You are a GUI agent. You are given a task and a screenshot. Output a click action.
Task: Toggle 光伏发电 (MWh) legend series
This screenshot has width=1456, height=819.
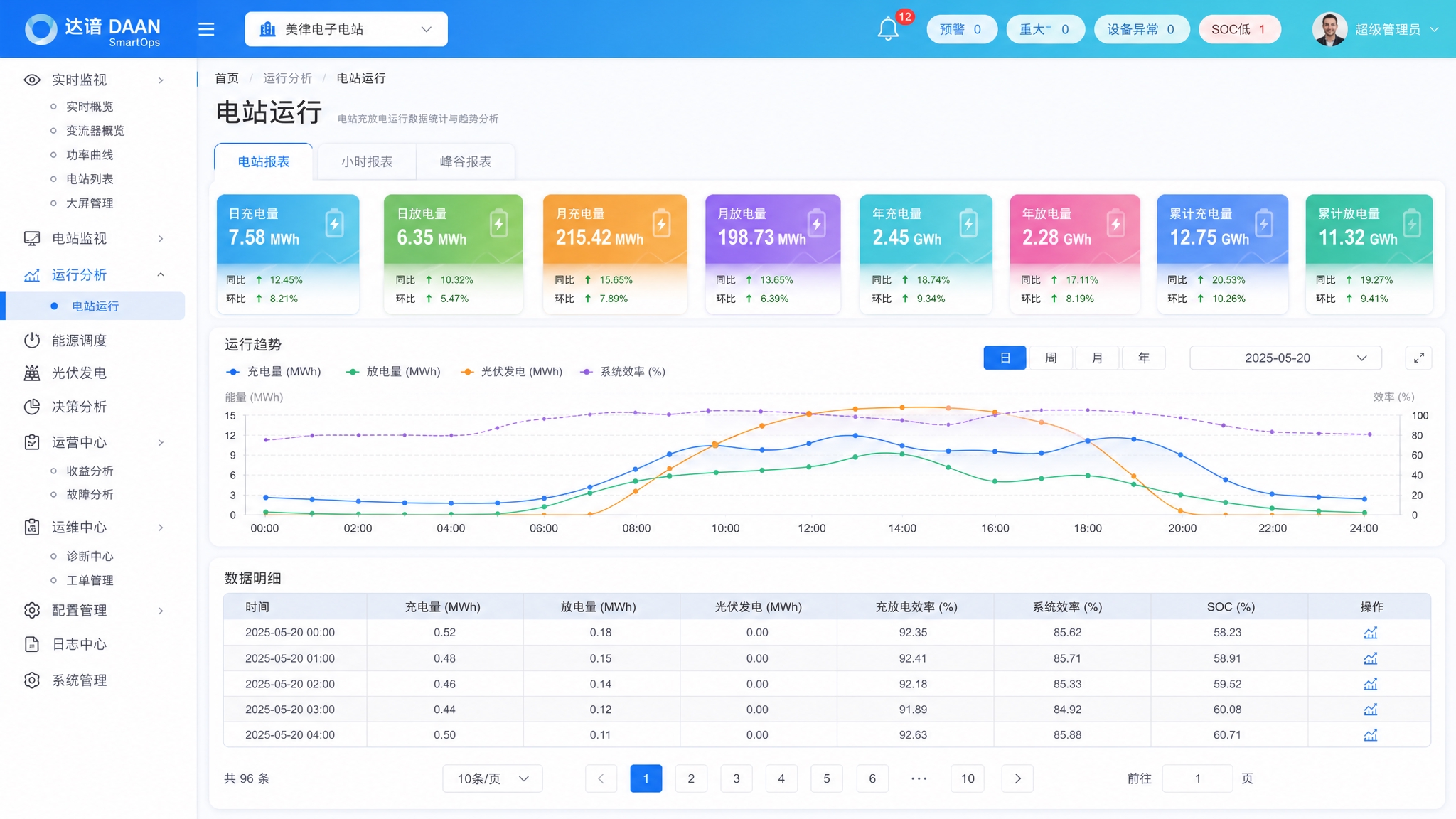click(x=512, y=372)
